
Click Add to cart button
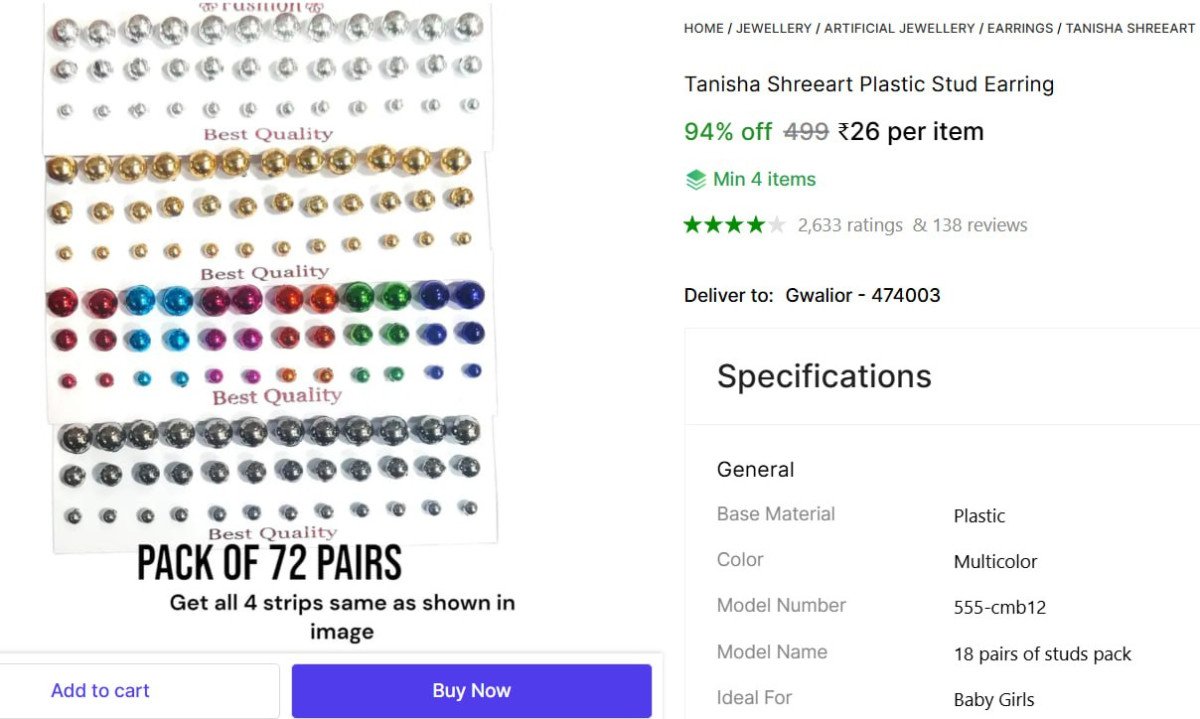coord(100,690)
